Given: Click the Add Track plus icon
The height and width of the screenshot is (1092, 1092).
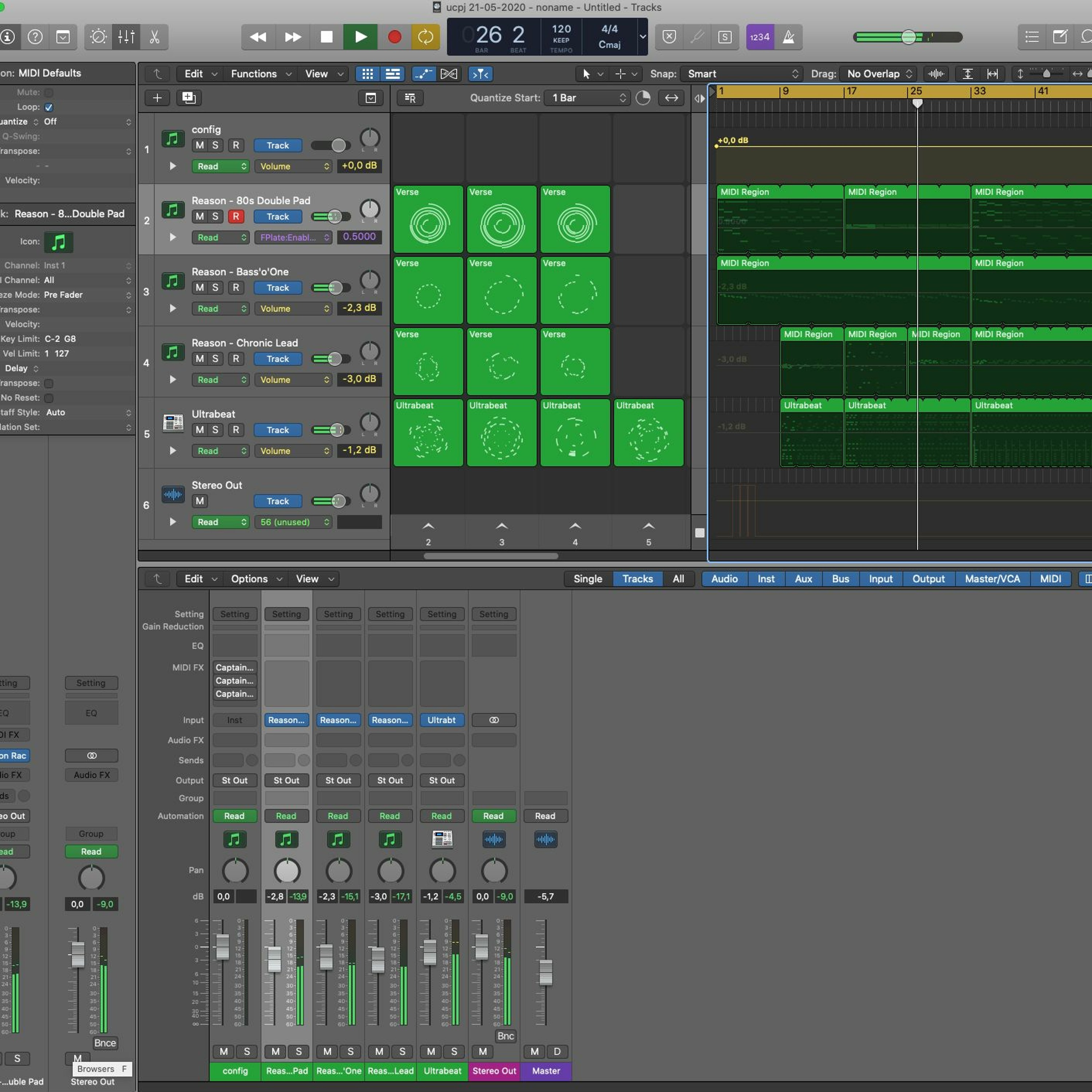Looking at the screenshot, I should click(157, 98).
